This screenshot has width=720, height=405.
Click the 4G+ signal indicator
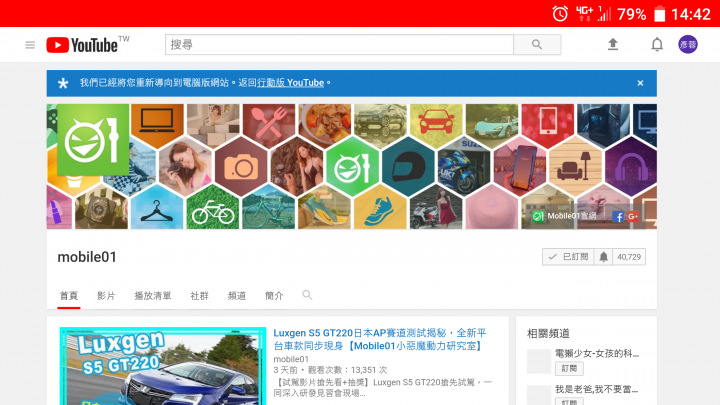pos(585,13)
